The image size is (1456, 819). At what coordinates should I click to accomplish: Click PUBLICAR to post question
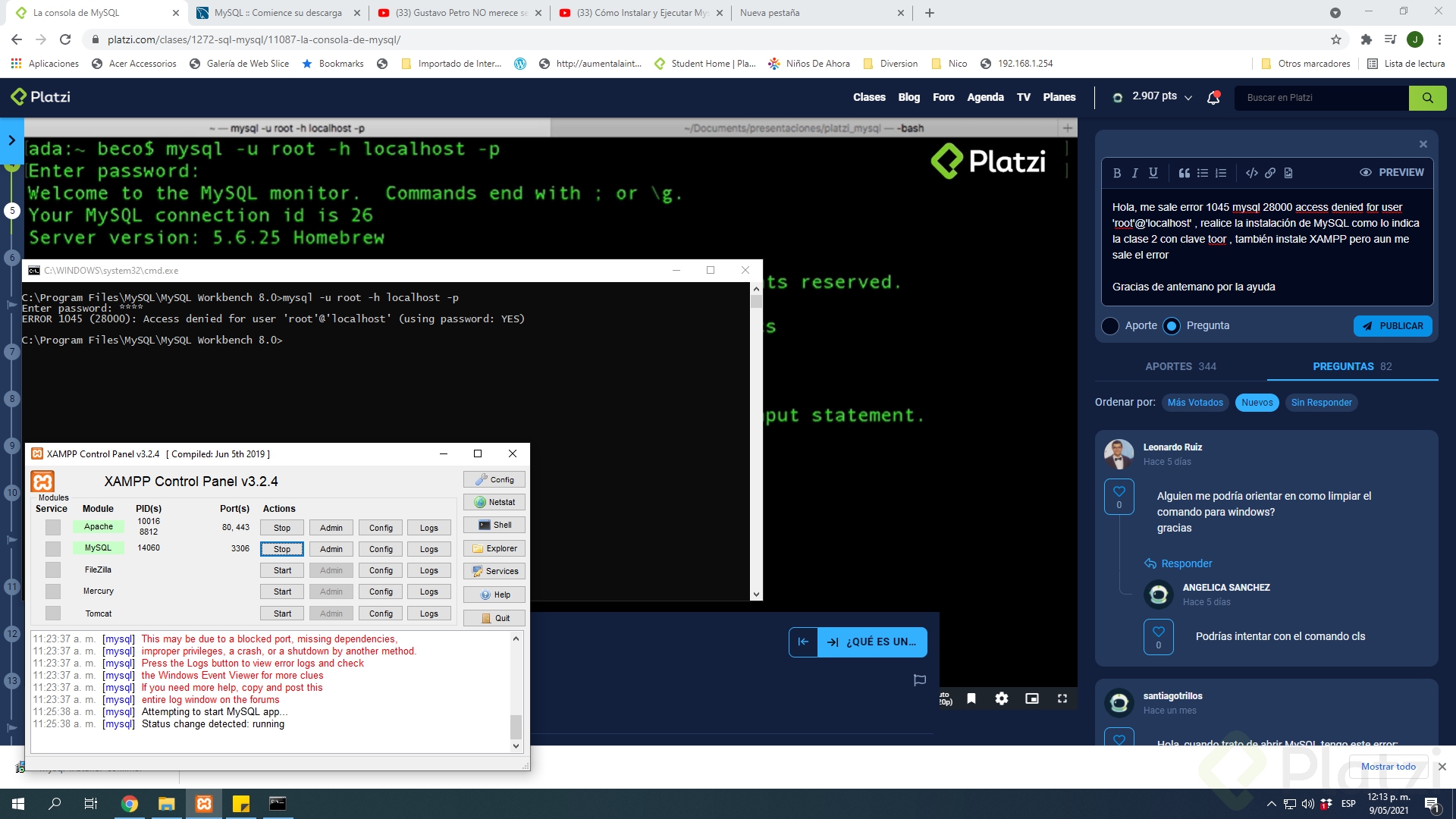tap(1393, 326)
